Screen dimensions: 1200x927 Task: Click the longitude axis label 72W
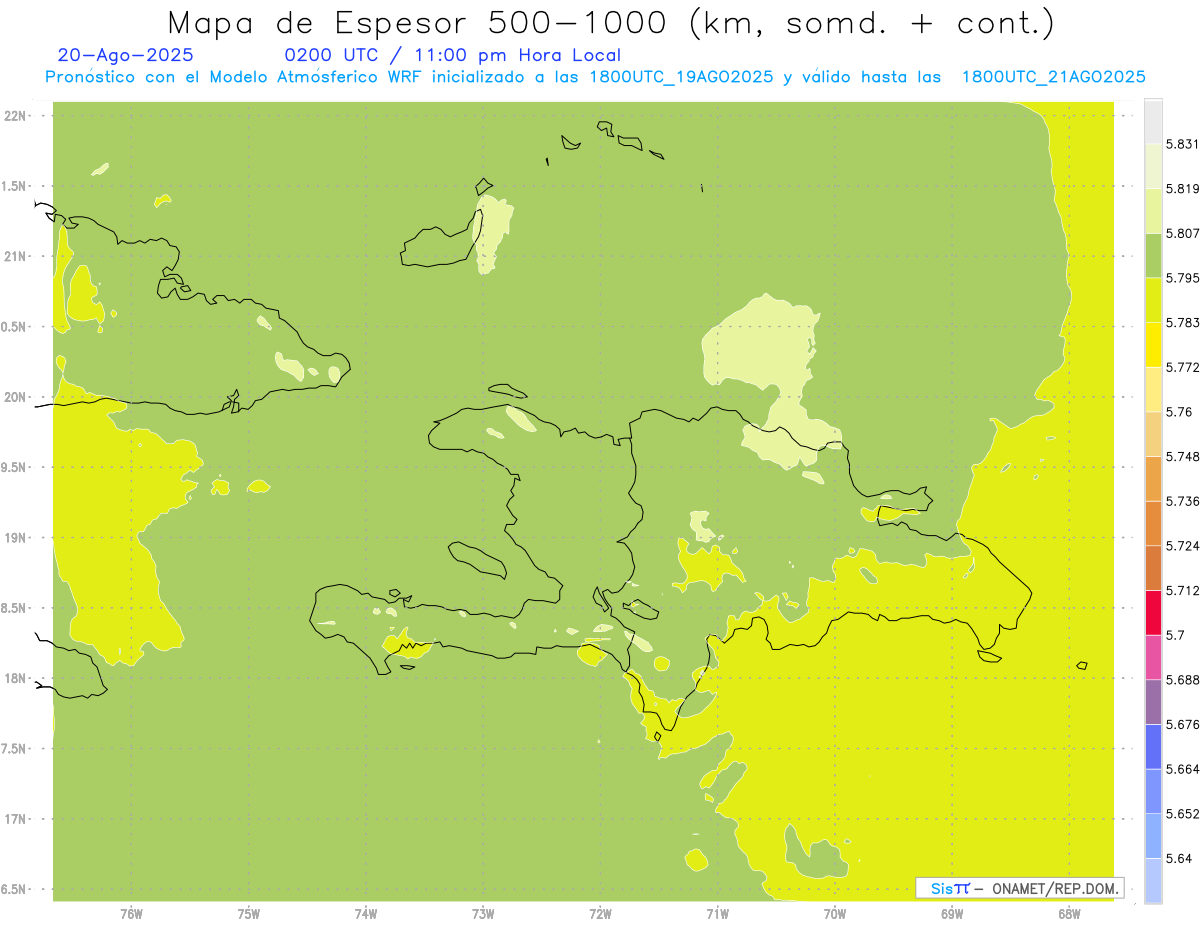tap(600, 914)
